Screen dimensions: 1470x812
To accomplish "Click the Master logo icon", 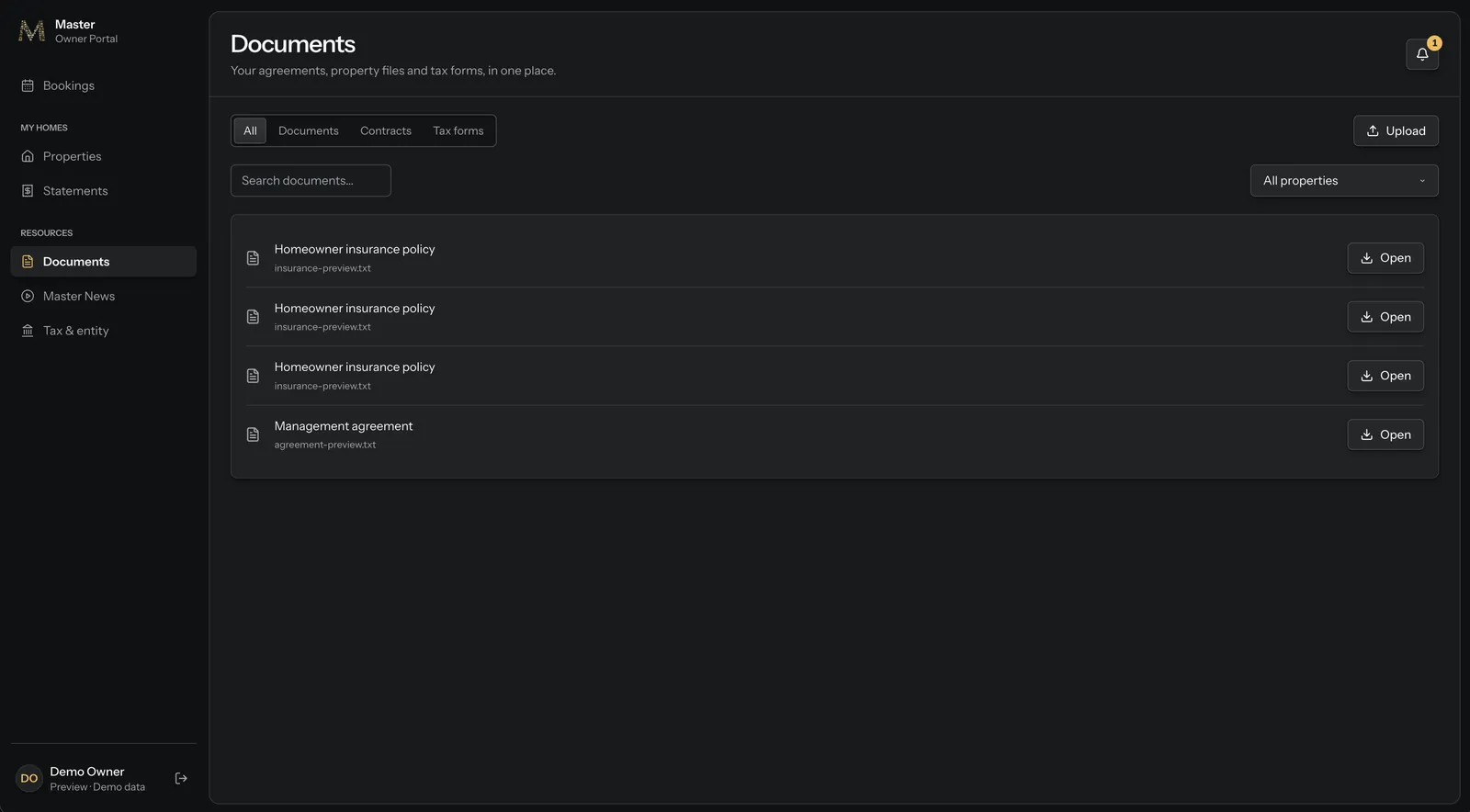I will pos(31,31).
